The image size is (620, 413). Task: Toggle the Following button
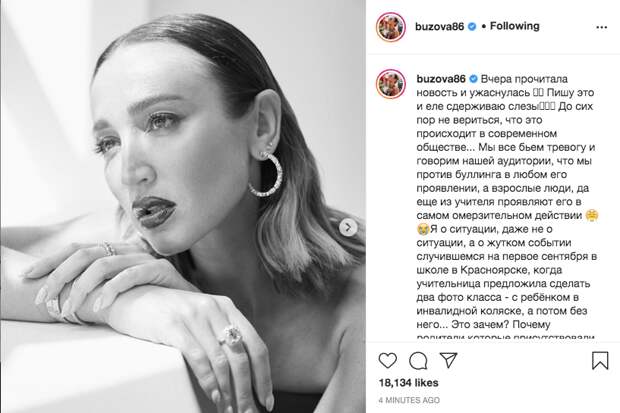514,26
